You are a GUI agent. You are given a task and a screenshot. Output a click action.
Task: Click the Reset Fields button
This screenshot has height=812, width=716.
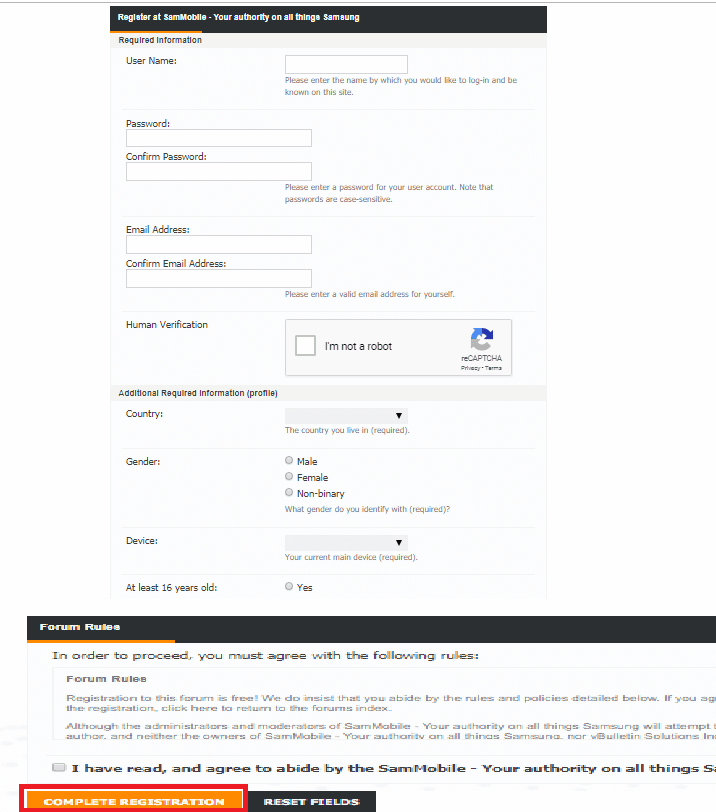tap(312, 802)
